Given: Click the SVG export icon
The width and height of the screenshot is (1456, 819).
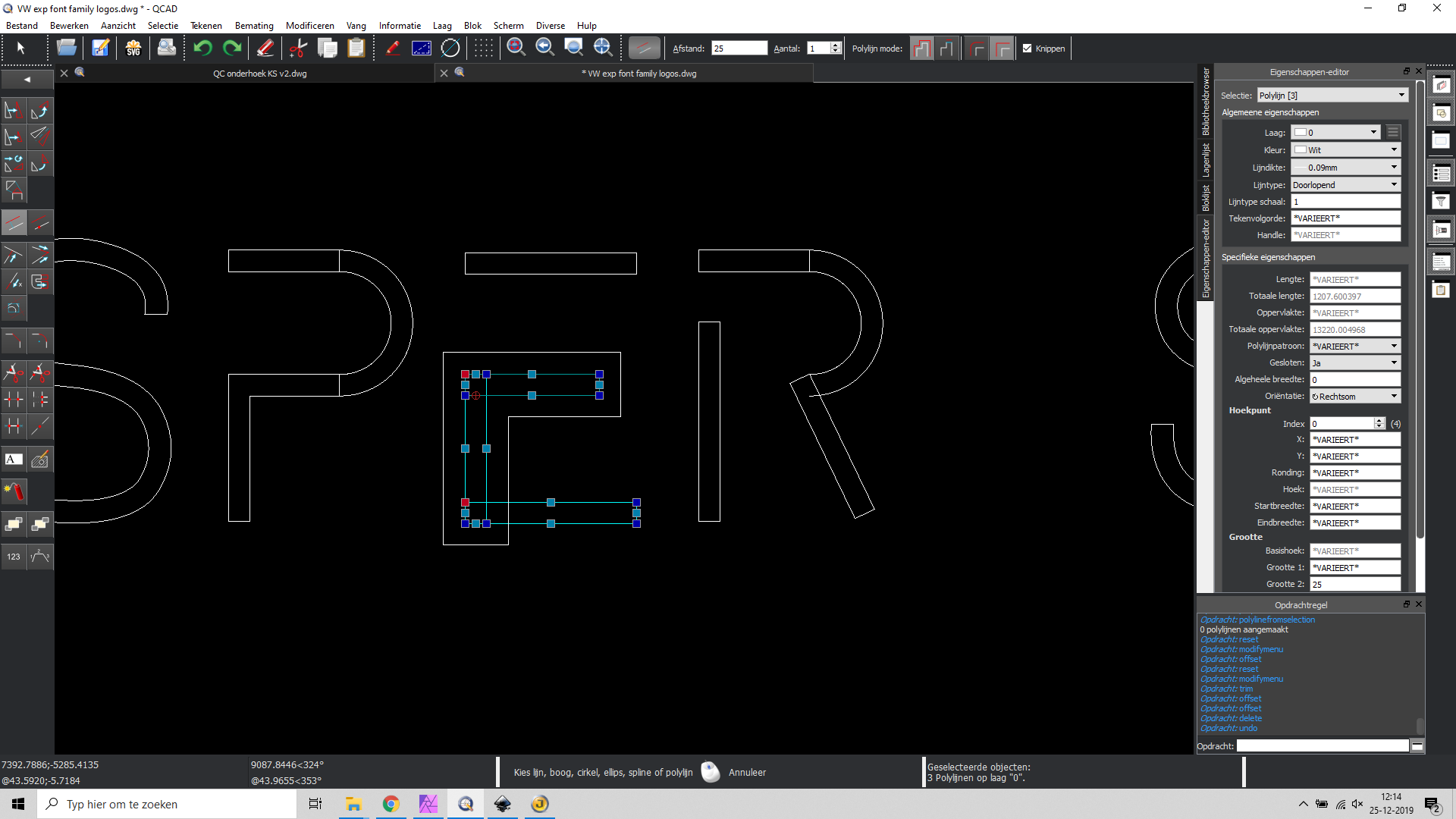Looking at the screenshot, I should tap(133, 48).
